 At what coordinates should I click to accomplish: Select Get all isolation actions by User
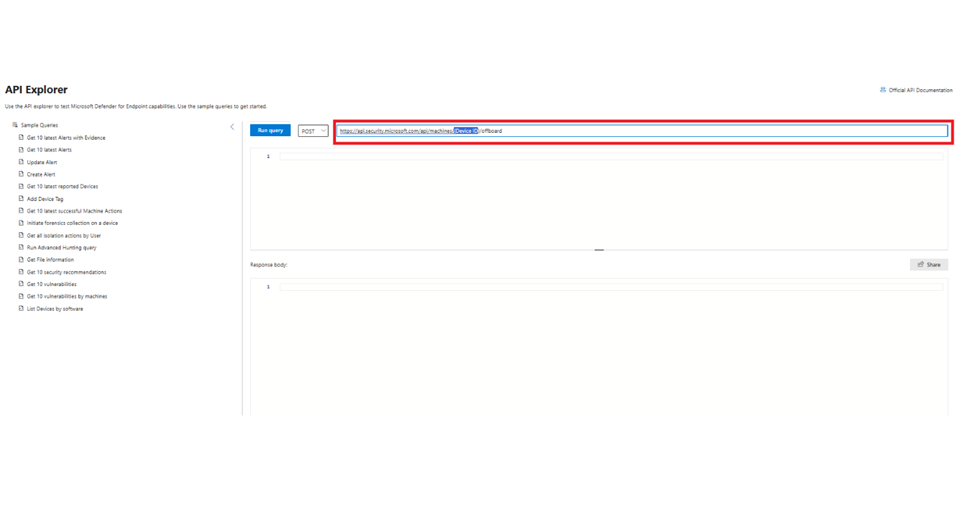coord(63,235)
